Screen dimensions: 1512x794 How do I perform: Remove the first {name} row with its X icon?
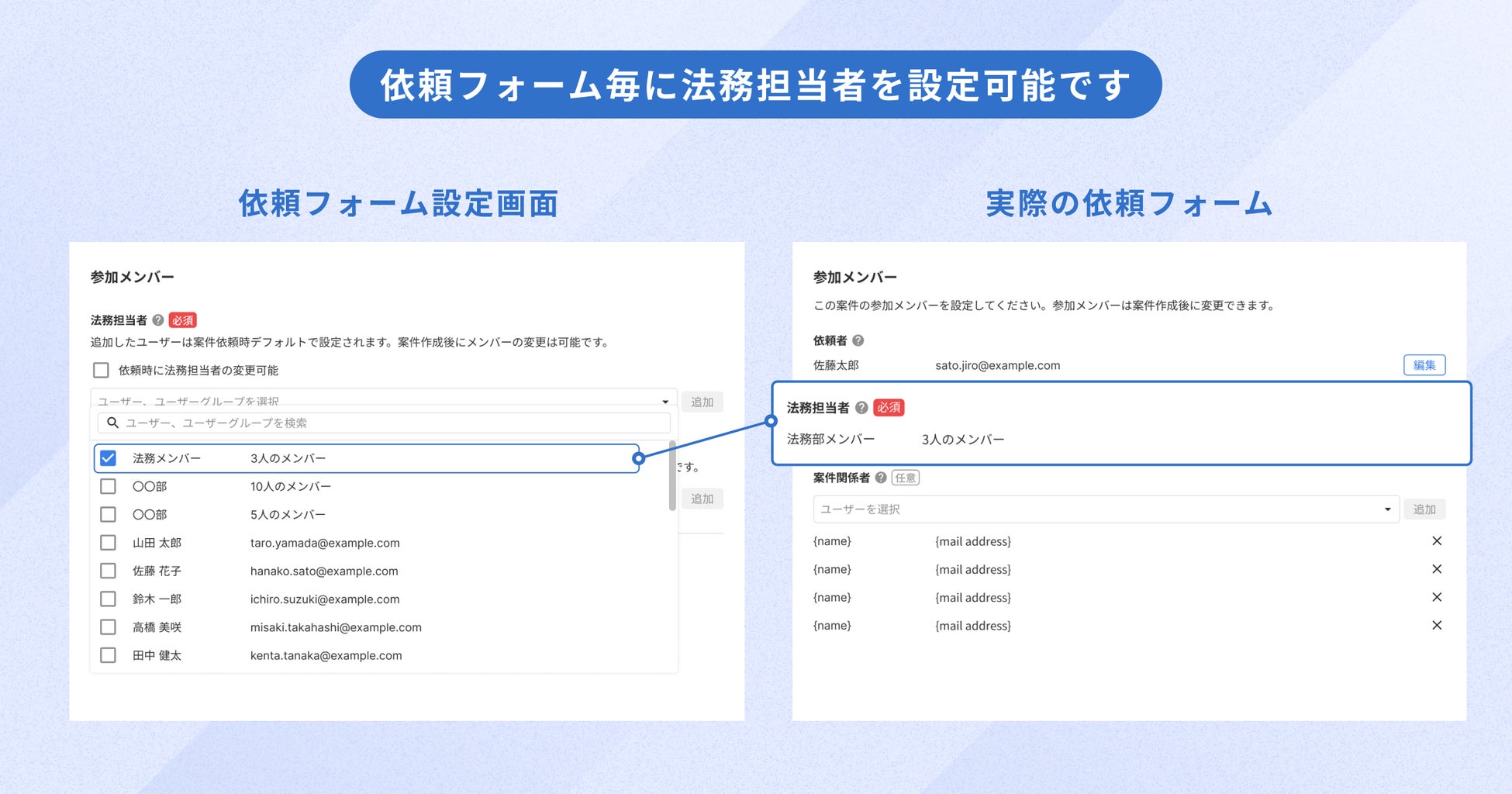pos(1437,541)
